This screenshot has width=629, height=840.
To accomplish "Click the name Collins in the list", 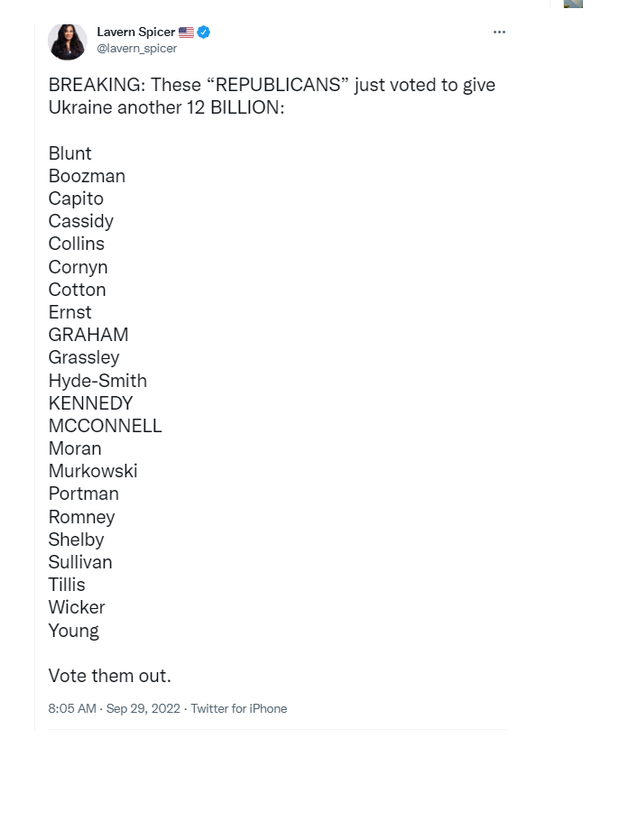I will click(76, 244).
